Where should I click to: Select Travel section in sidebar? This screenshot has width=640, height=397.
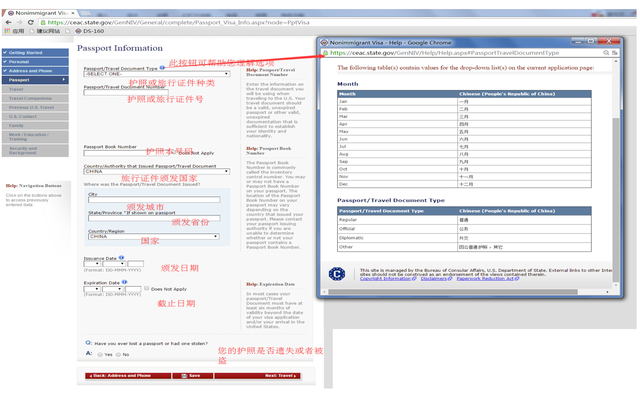tap(35, 89)
